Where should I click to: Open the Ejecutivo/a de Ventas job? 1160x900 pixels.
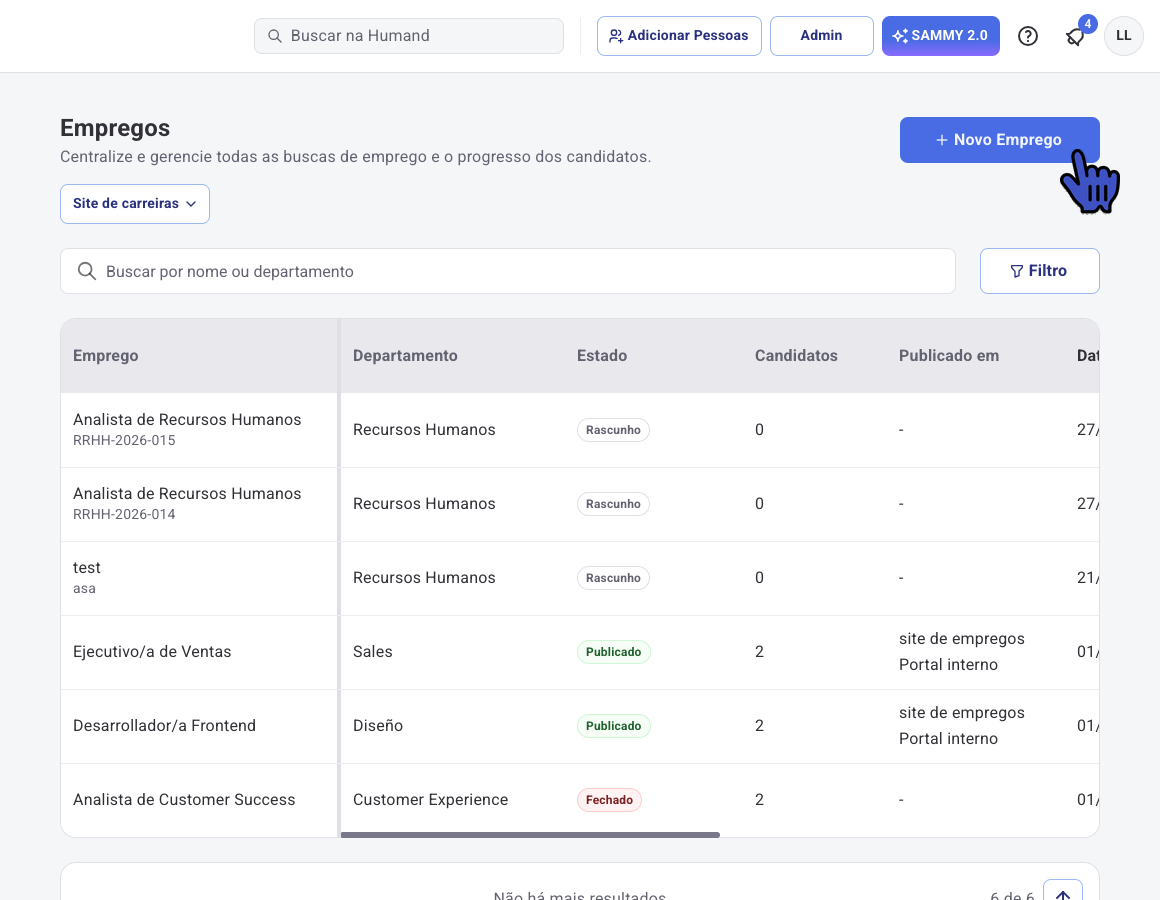[x=152, y=652]
